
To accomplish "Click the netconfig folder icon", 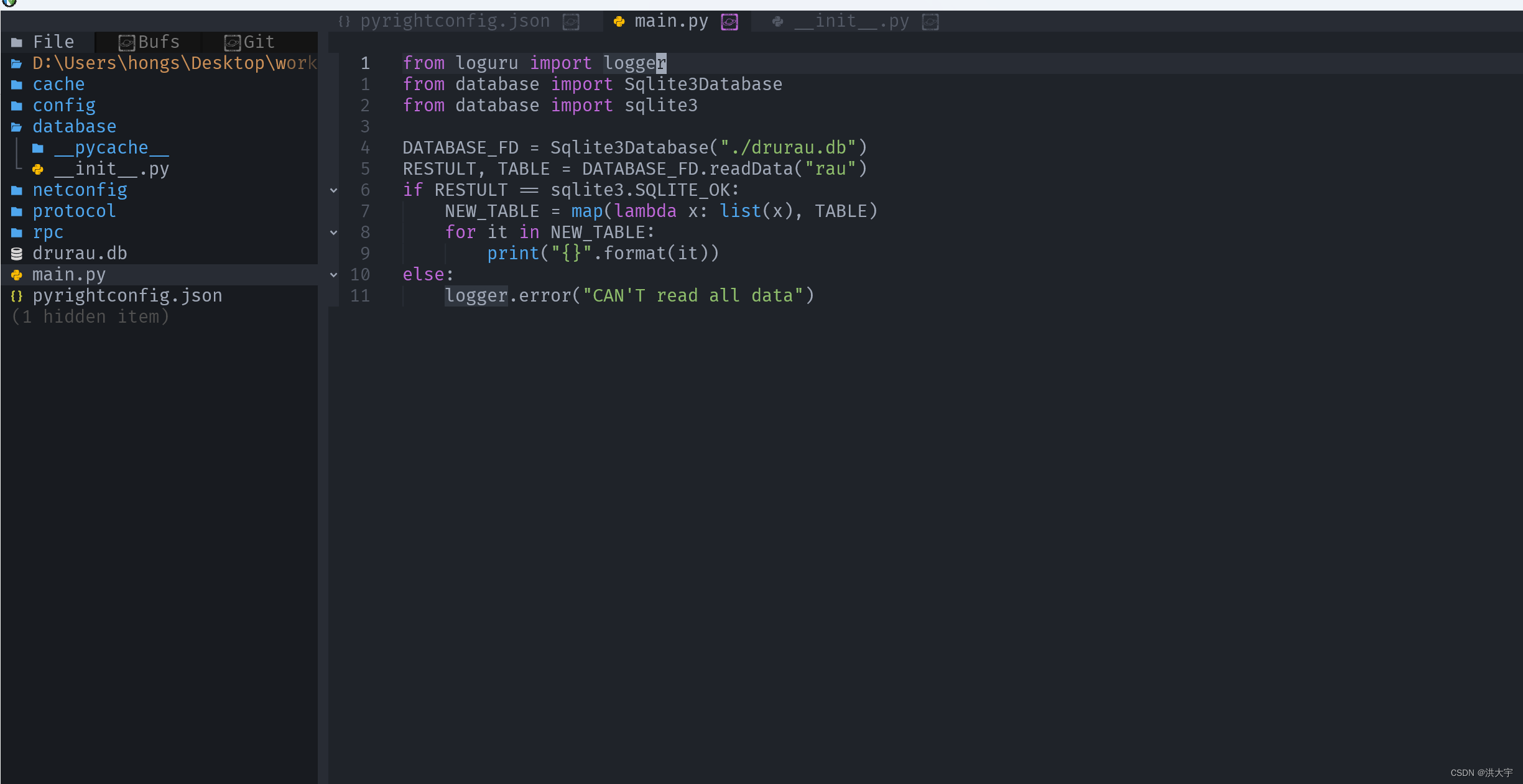I will pyautogui.click(x=17, y=190).
